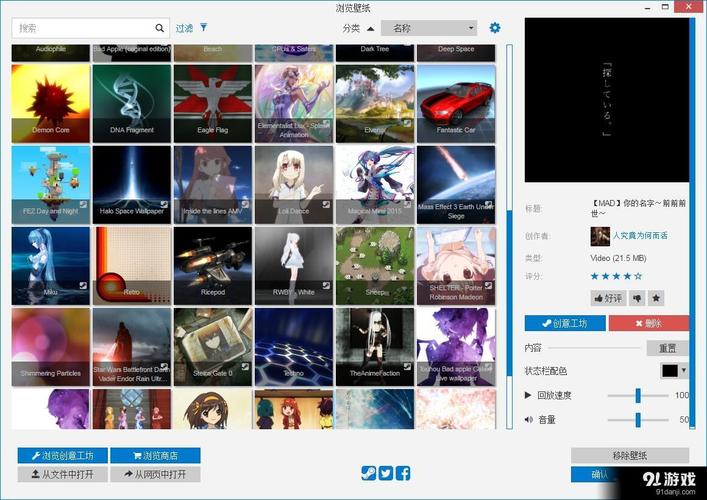Click the 好评 thumbs-up button
Screen dimensions: 707x500
pos(608,298)
